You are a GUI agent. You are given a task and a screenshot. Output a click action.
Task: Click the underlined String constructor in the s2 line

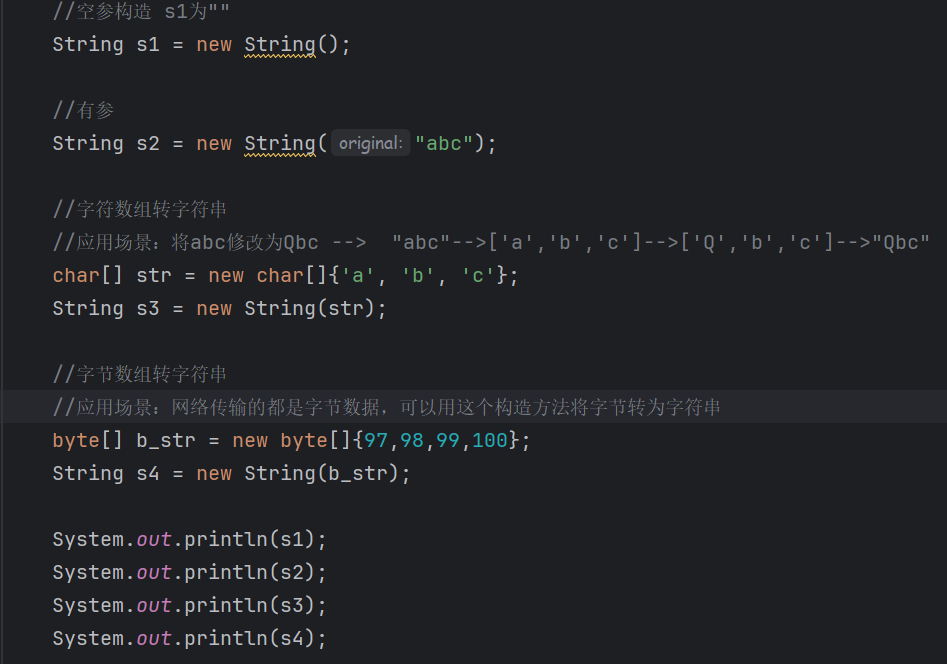280,144
